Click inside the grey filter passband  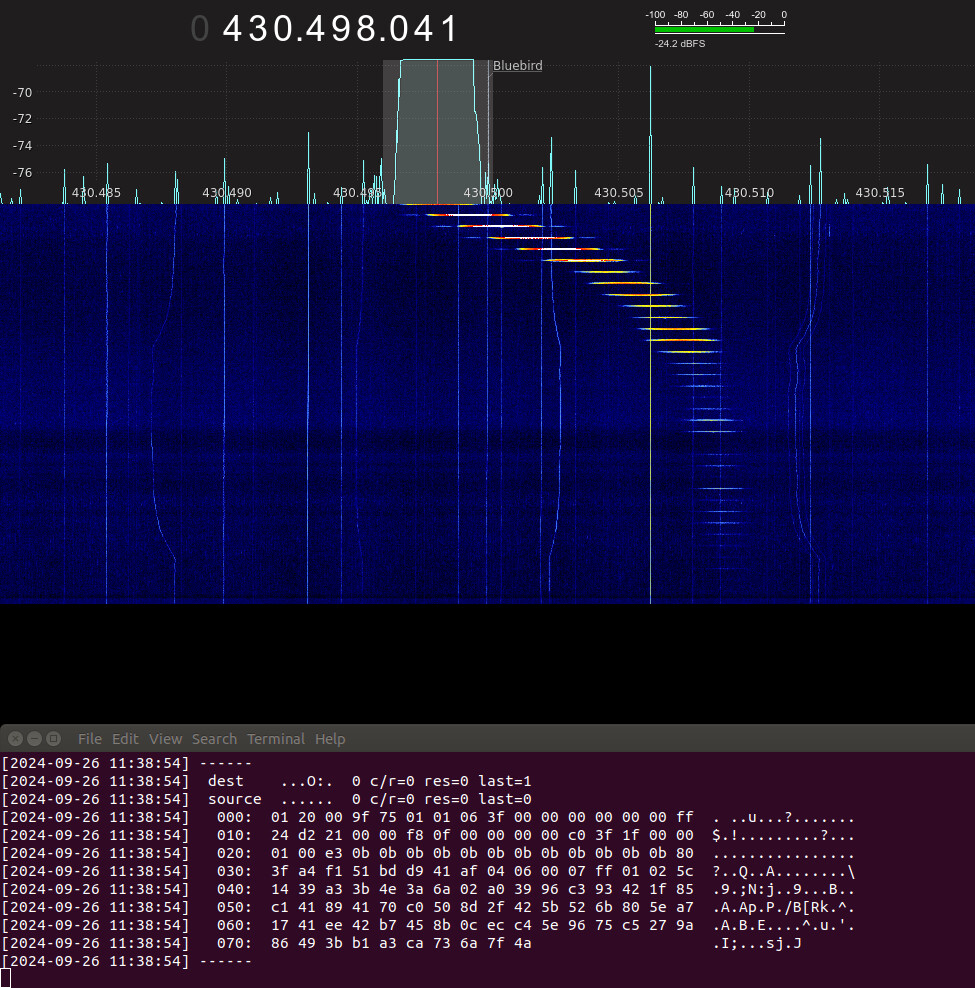(437, 130)
